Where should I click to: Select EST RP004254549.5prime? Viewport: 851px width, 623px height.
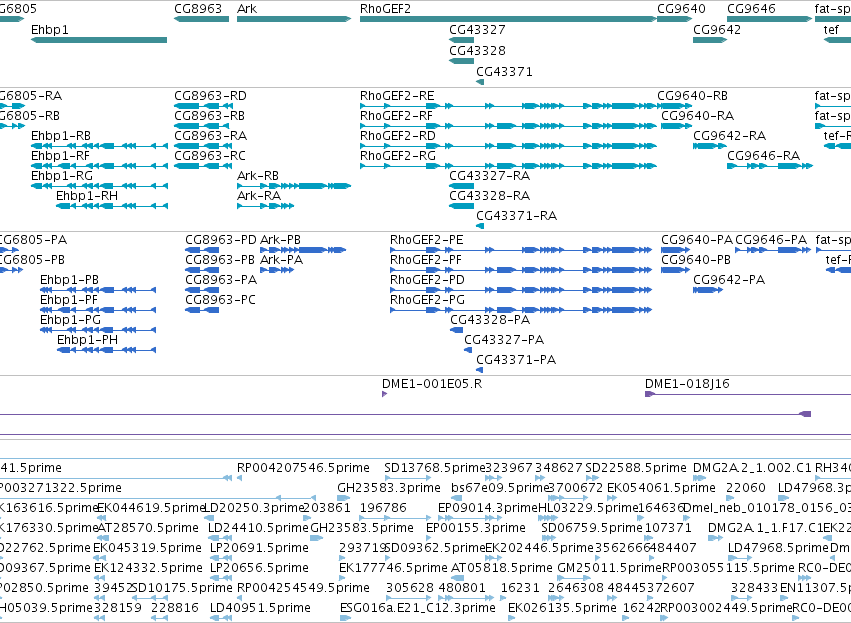coord(239,599)
